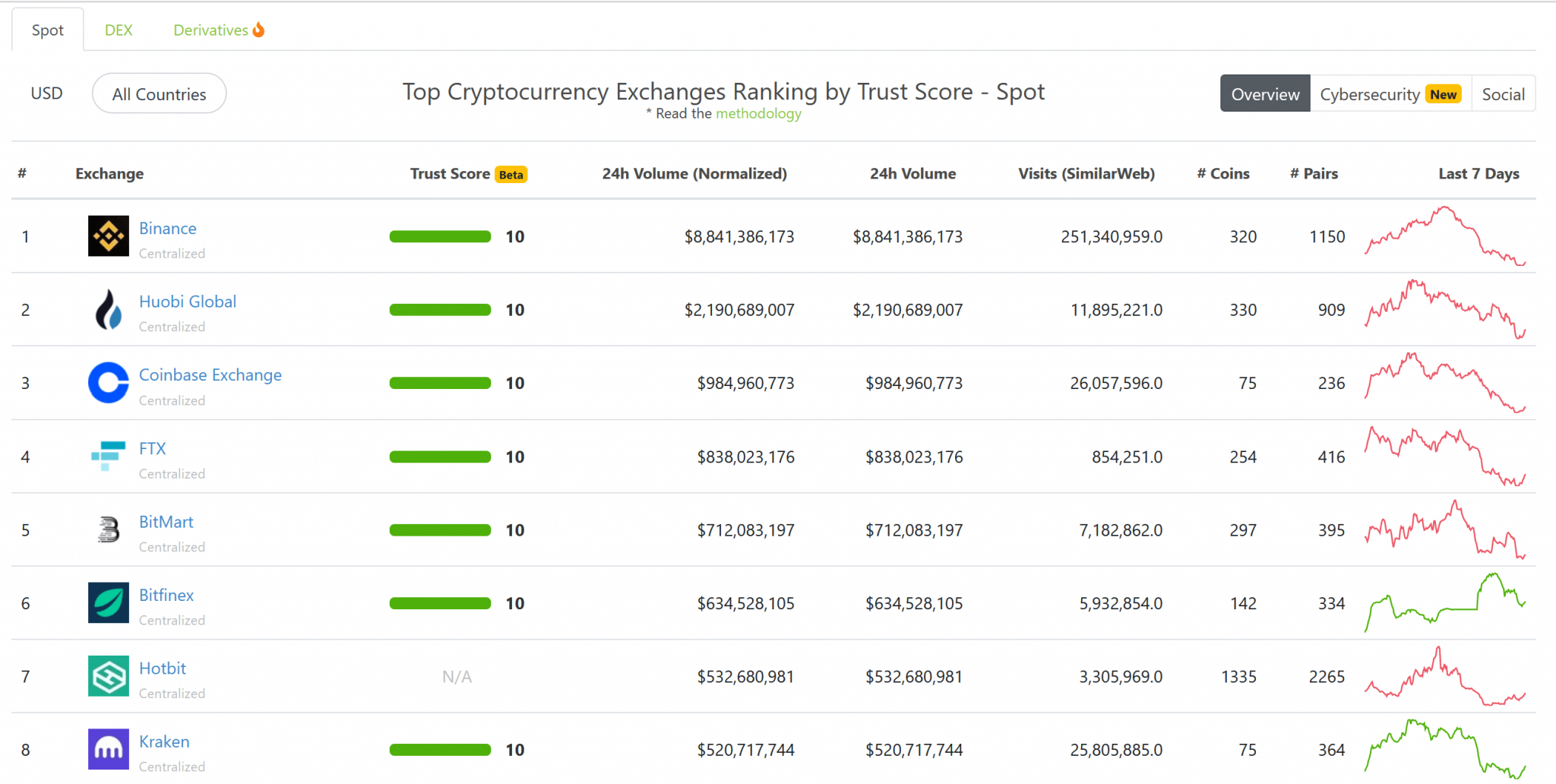1556x784 pixels.
Task: Open the methodology link
Action: (x=757, y=113)
